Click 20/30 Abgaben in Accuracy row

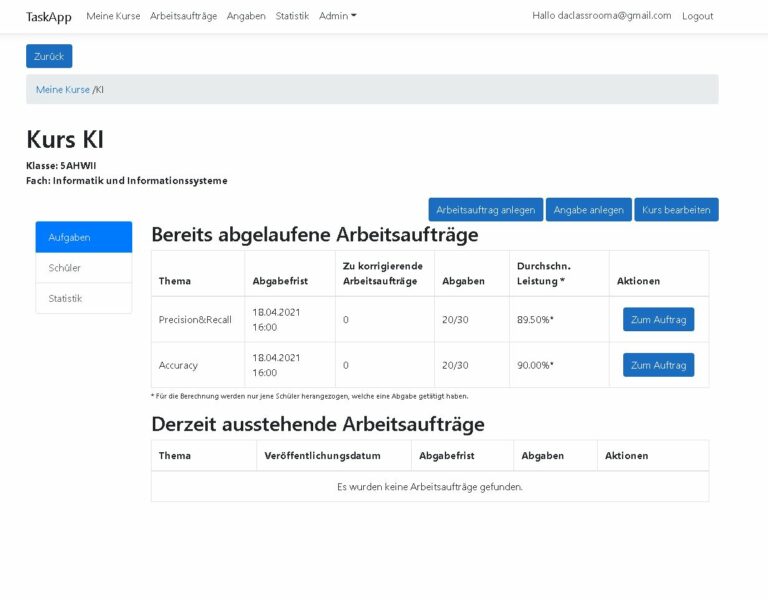tap(455, 365)
